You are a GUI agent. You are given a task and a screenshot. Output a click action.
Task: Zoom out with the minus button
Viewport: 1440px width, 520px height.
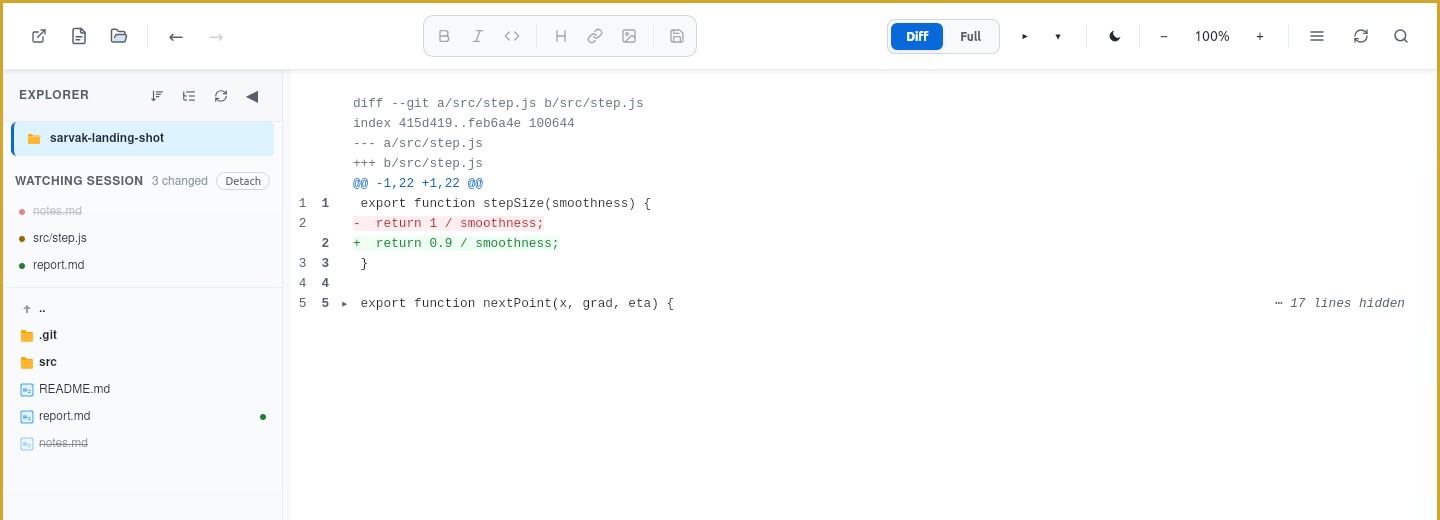[x=1164, y=36]
